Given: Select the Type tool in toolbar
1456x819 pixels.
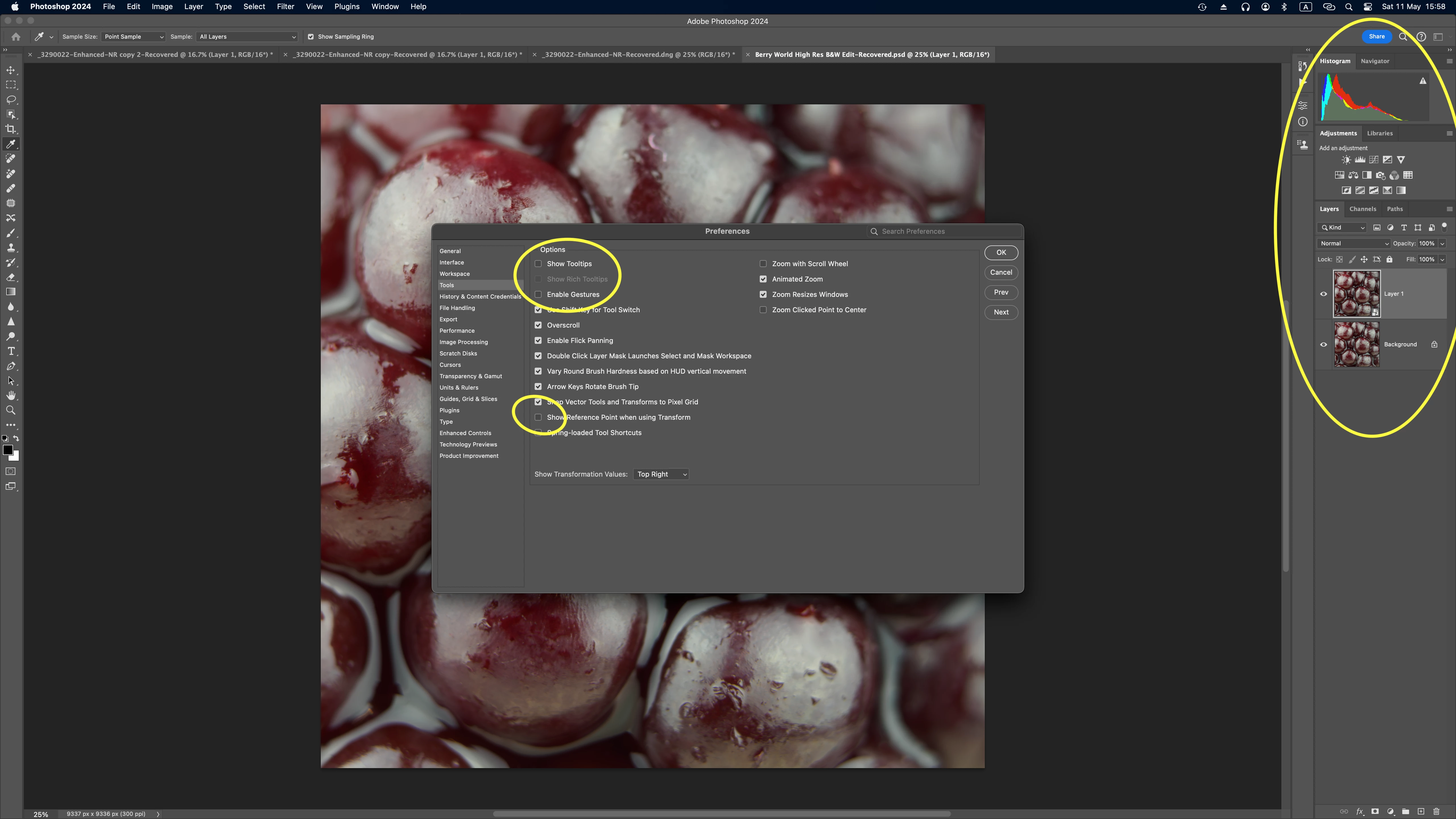Looking at the screenshot, I should (x=11, y=351).
